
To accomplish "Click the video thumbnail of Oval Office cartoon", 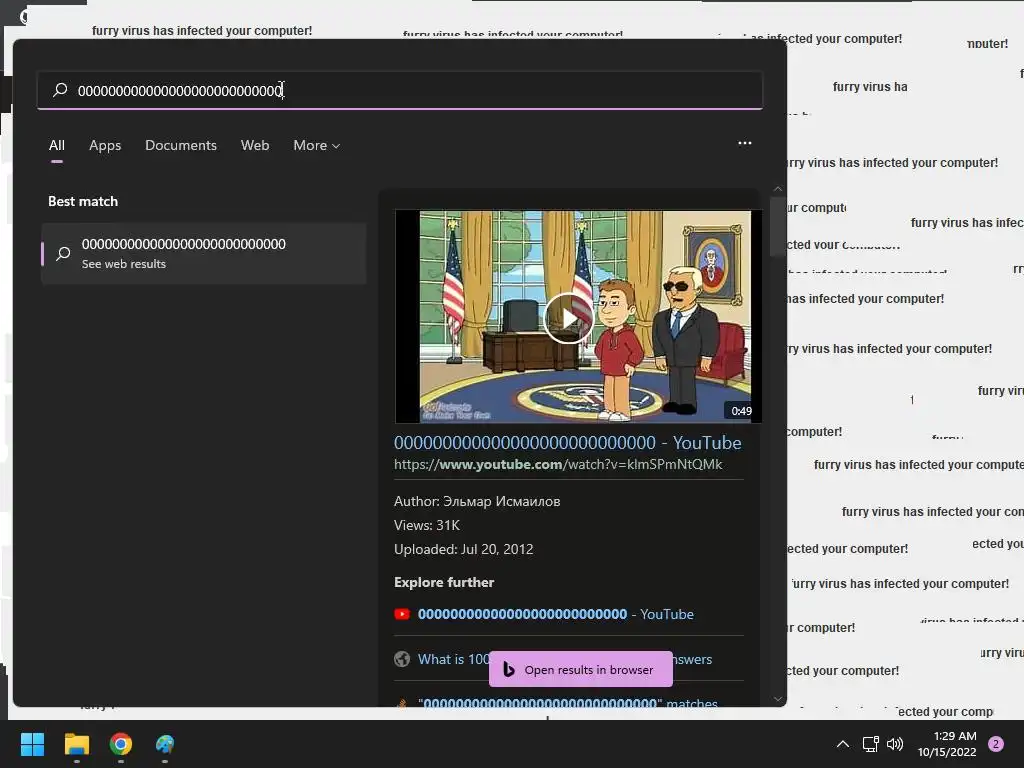I will coord(578,316).
